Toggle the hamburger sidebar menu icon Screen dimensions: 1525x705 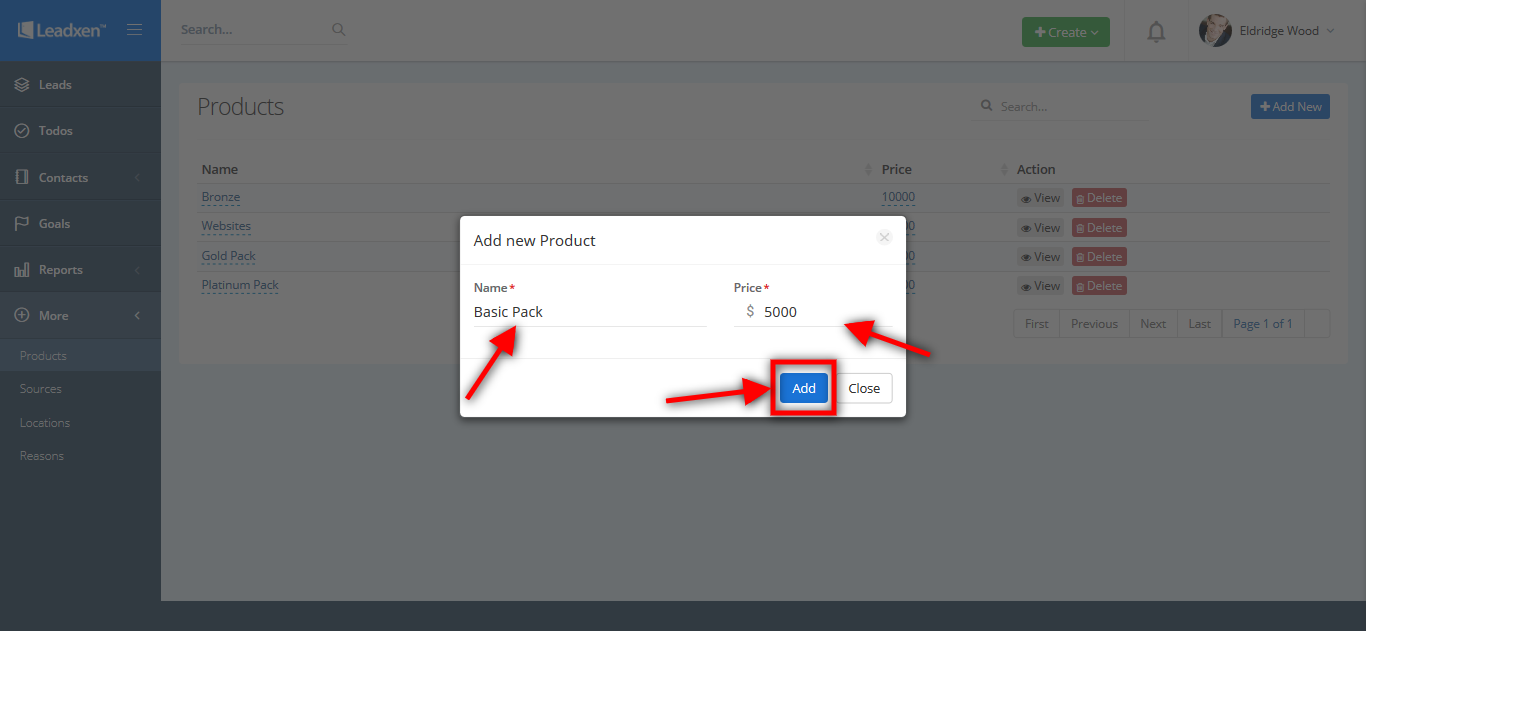[x=134, y=30]
